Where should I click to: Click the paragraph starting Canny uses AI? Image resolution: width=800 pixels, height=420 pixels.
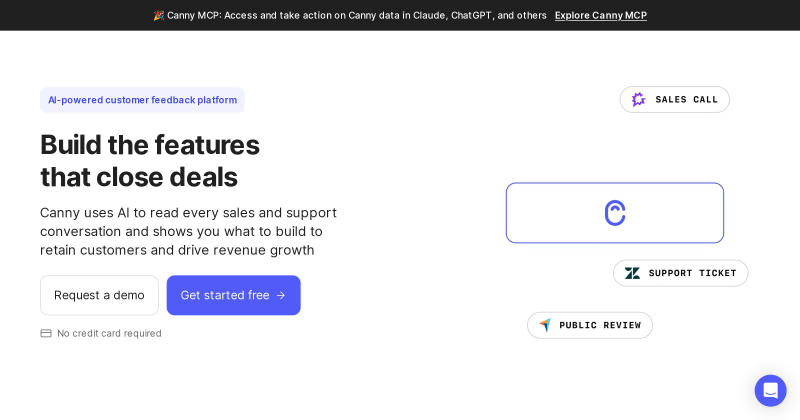click(188, 231)
